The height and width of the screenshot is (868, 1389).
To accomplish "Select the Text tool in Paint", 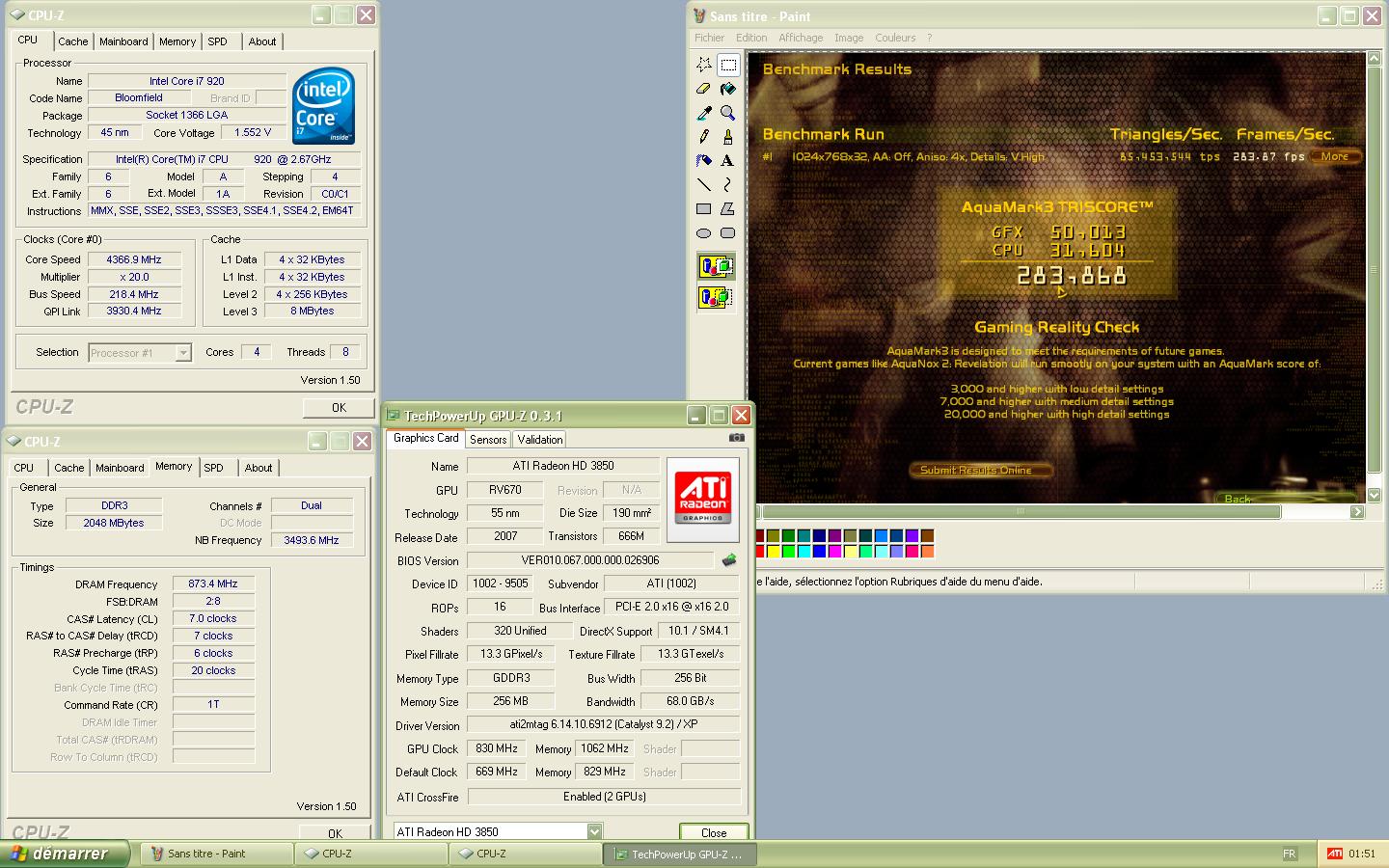I will point(728,160).
